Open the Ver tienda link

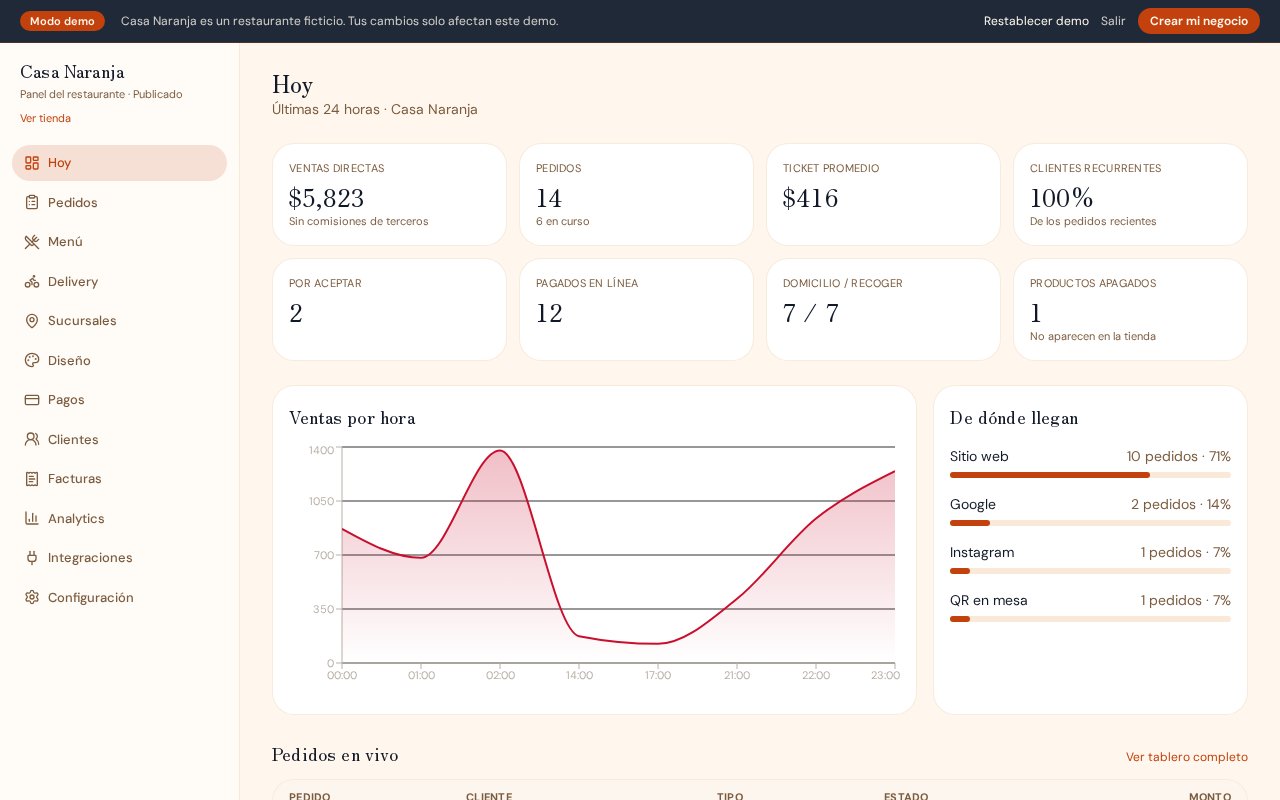coord(45,118)
